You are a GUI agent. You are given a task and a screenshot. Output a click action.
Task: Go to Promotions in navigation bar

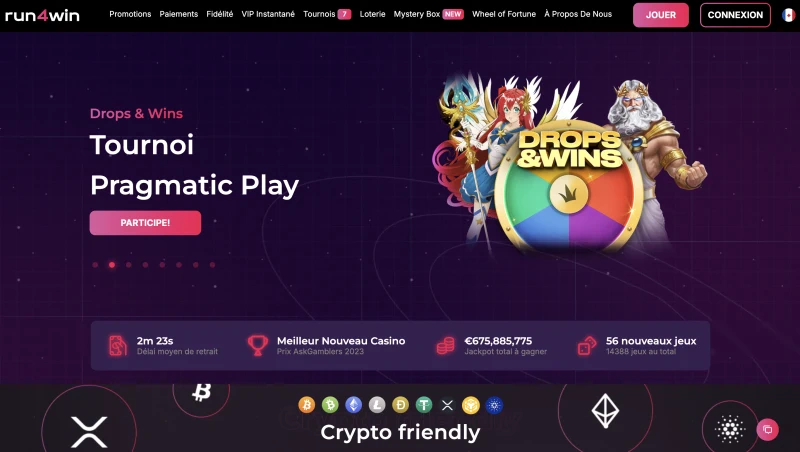tap(130, 14)
